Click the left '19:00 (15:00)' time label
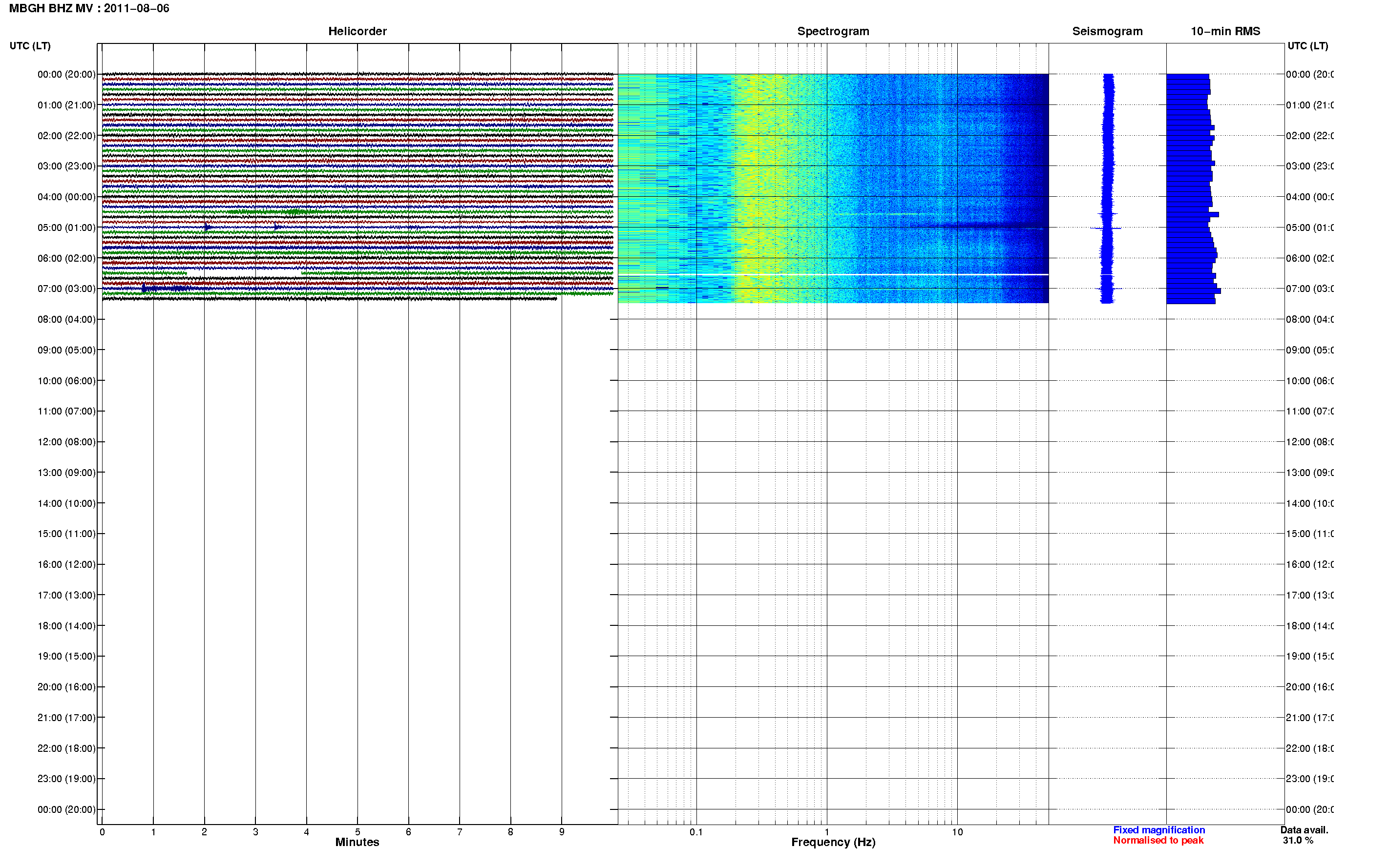1389x868 pixels. tap(66, 656)
